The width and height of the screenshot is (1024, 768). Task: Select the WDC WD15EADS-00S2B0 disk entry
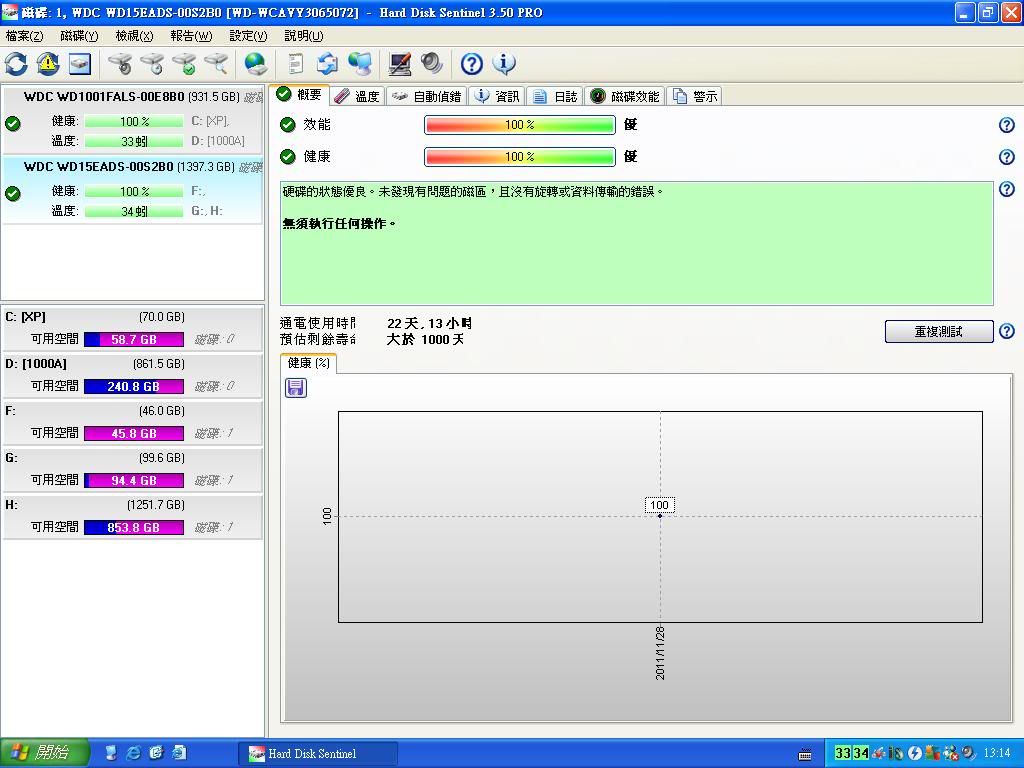(98, 167)
